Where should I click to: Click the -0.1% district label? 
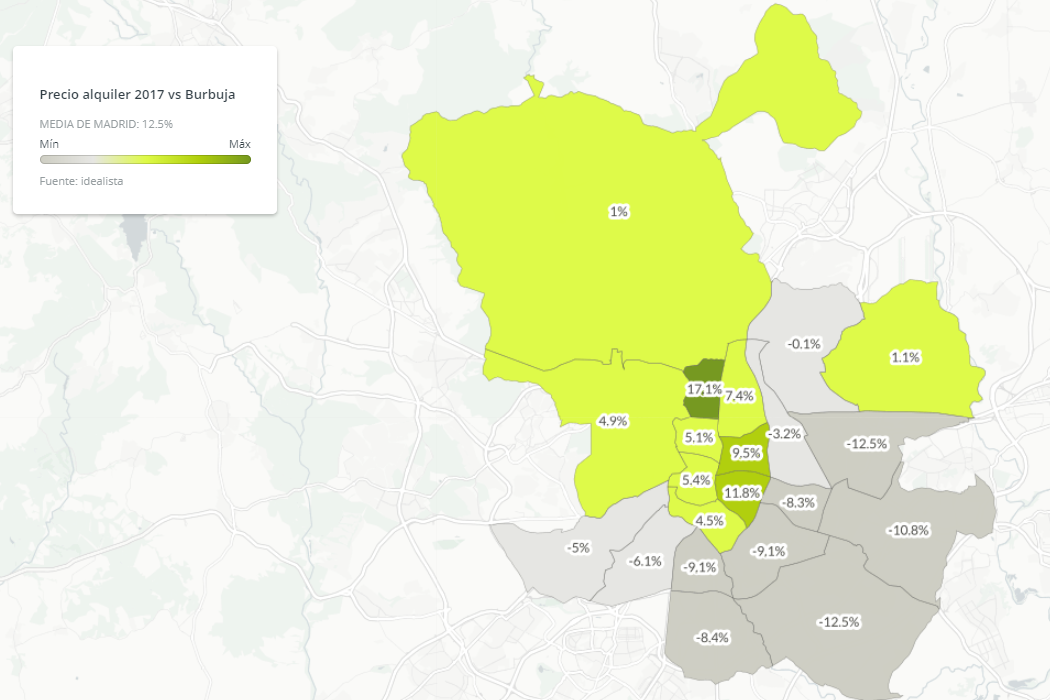tap(803, 343)
